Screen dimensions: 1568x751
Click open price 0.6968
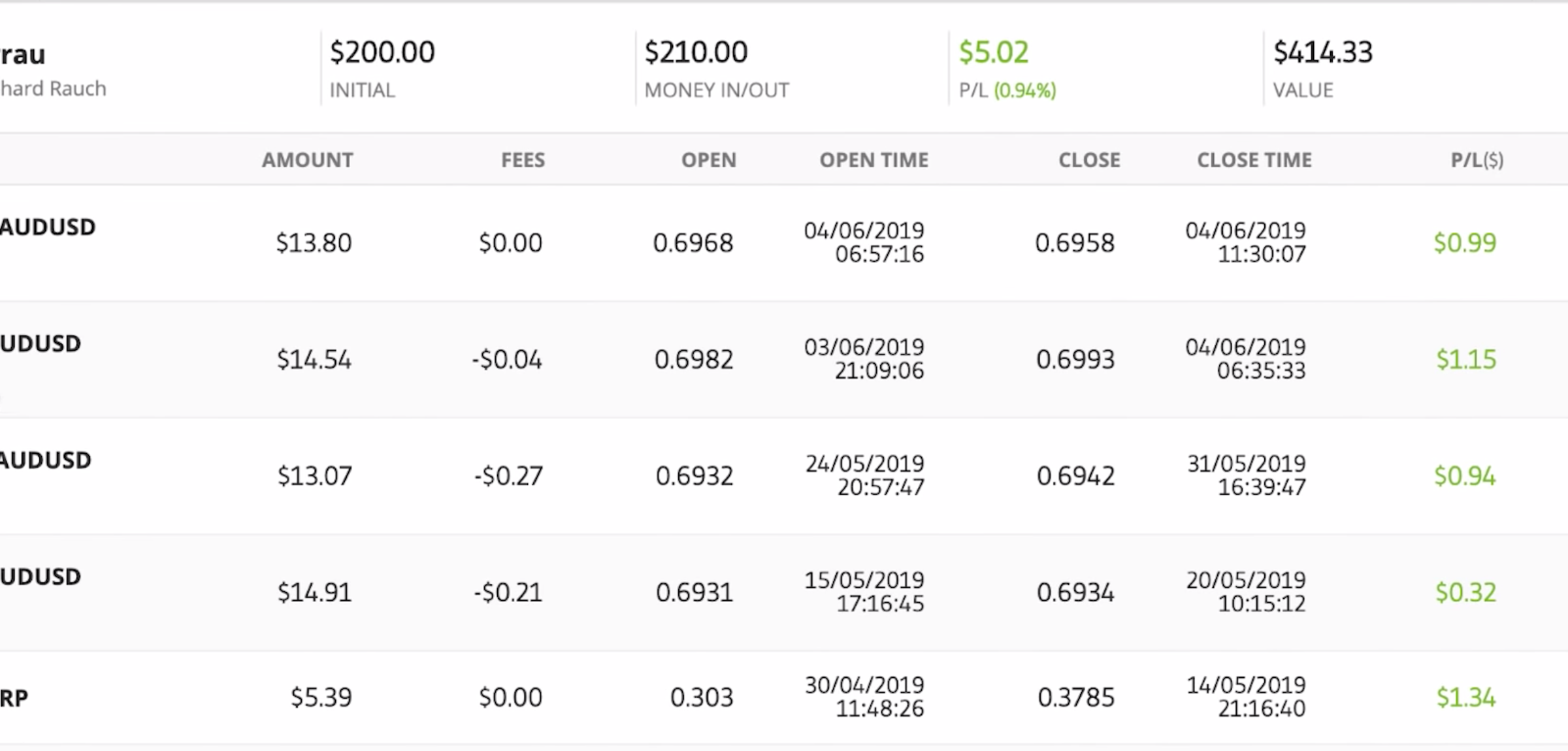point(693,243)
